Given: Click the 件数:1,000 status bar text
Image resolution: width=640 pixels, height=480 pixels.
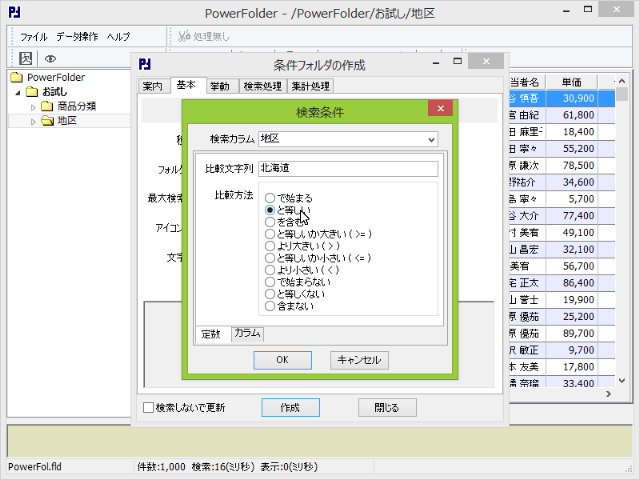Looking at the screenshot, I should 162,467.
